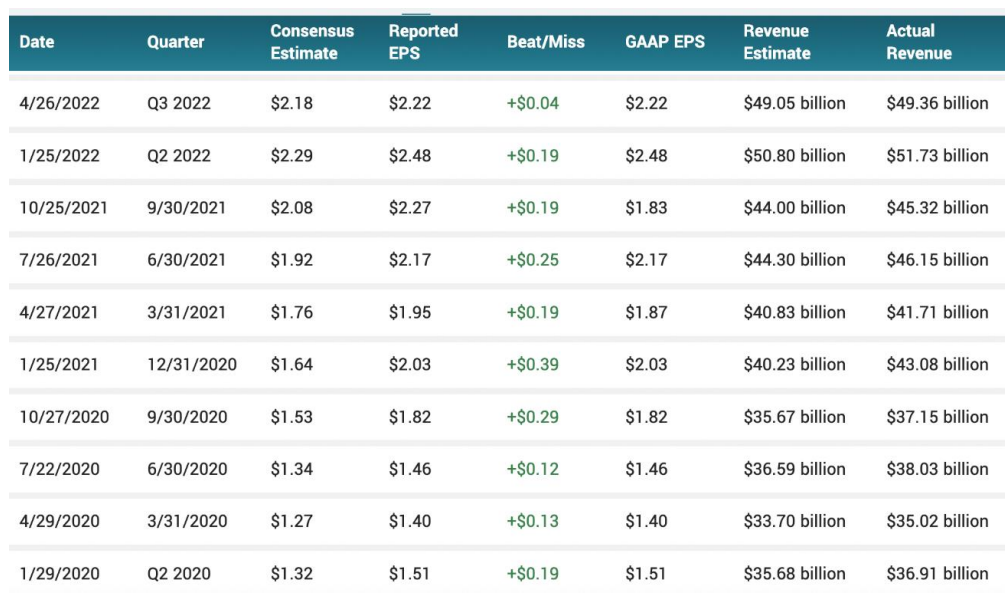The image size is (1005, 598).
Task: Select the +$0.25 beat value
Action: coord(532,260)
